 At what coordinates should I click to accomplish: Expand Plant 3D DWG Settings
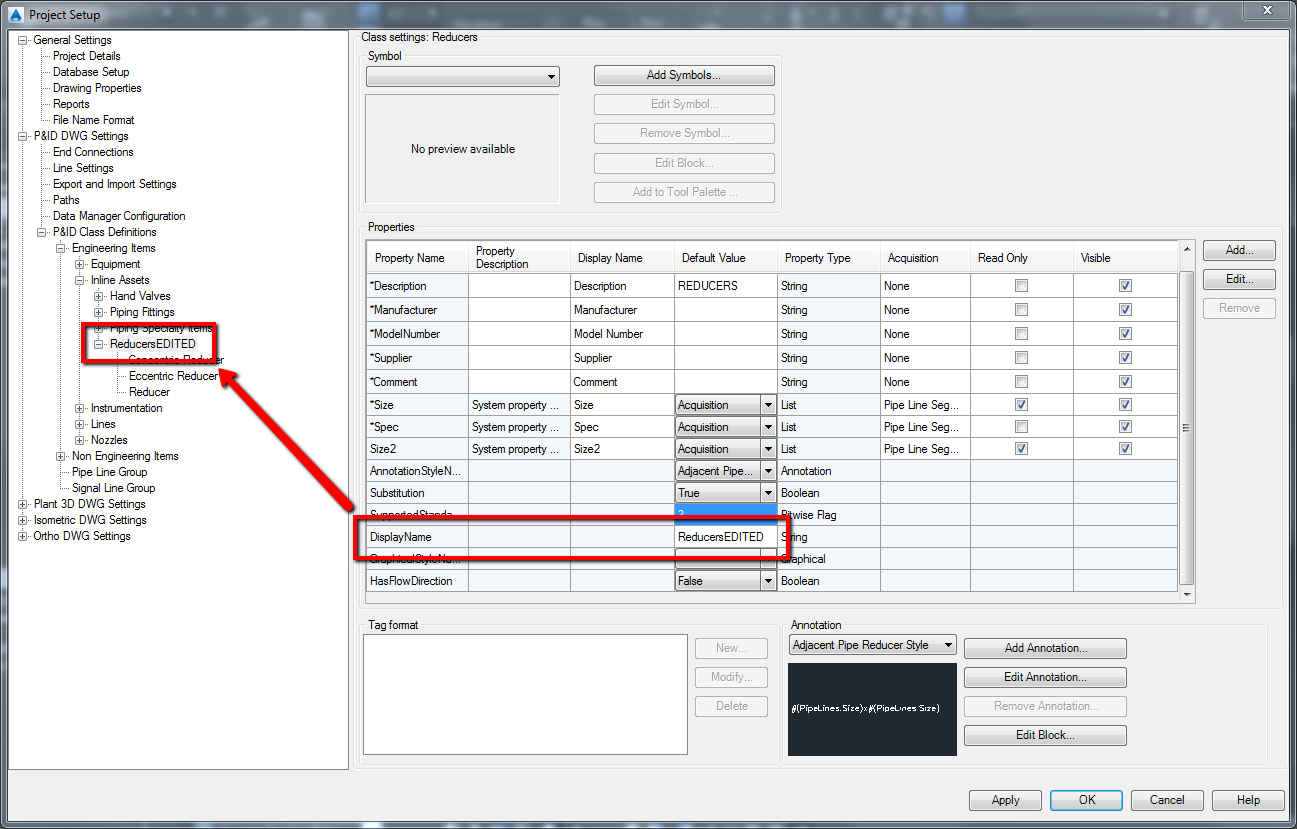click(21, 503)
